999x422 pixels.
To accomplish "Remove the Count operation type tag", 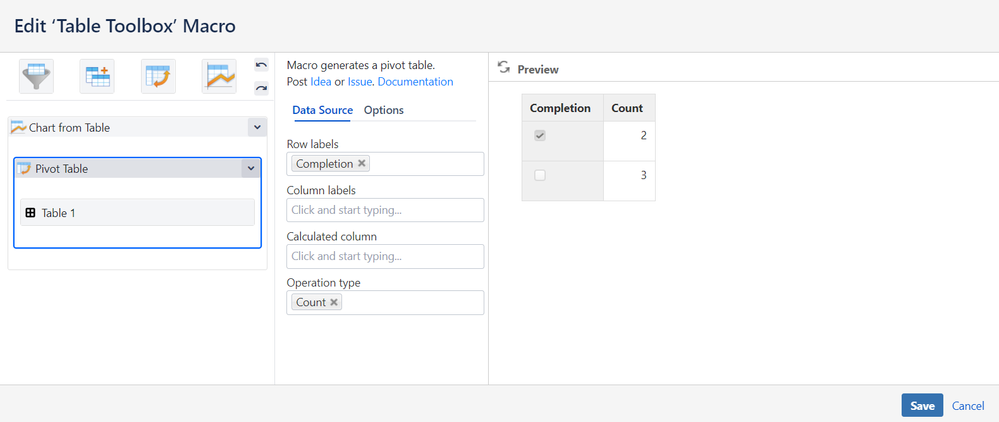I will pyautogui.click(x=334, y=302).
